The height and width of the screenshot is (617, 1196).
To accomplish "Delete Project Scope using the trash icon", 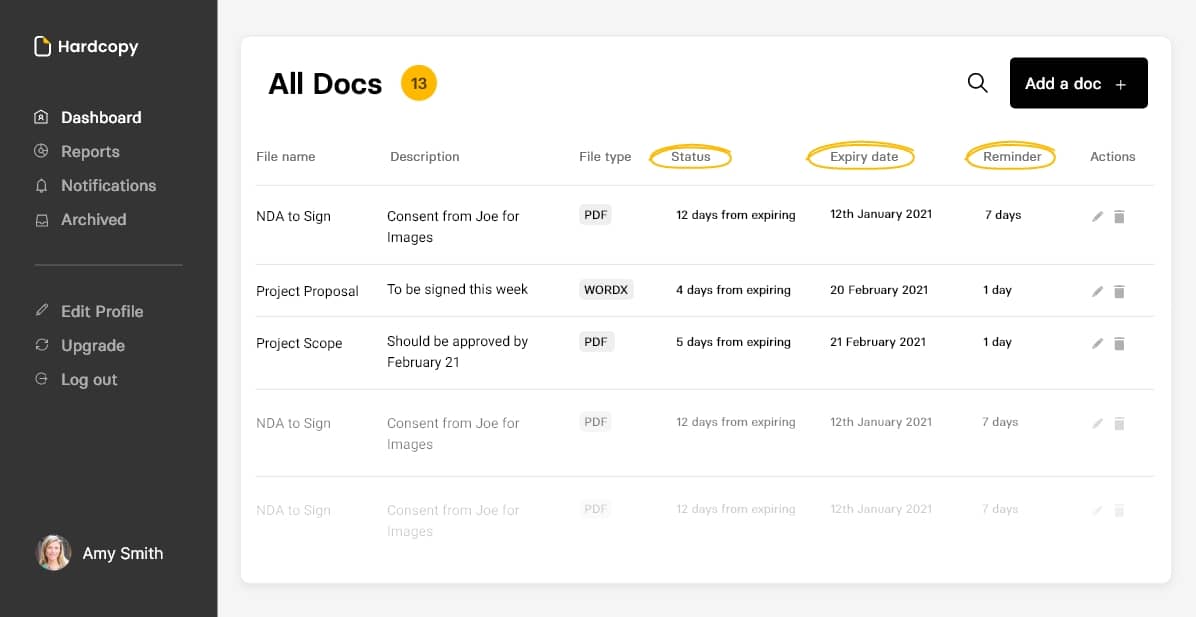I will pyautogui.click(x=1119, y=343).
